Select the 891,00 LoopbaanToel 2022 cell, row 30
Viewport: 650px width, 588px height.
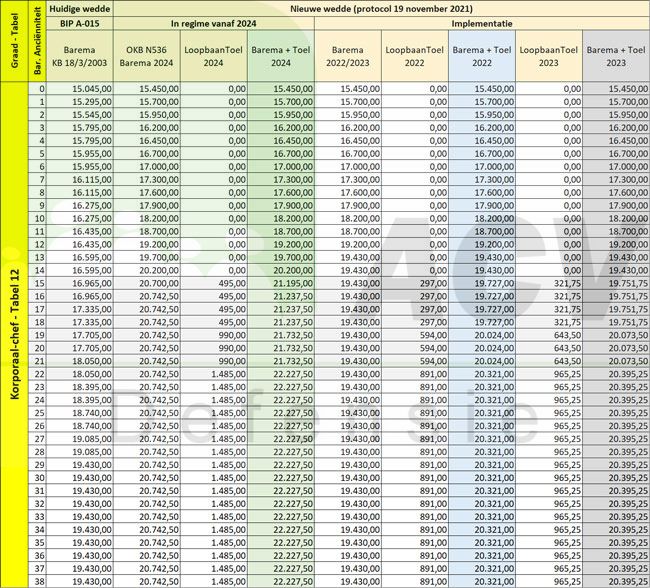(x=415, y=478)
